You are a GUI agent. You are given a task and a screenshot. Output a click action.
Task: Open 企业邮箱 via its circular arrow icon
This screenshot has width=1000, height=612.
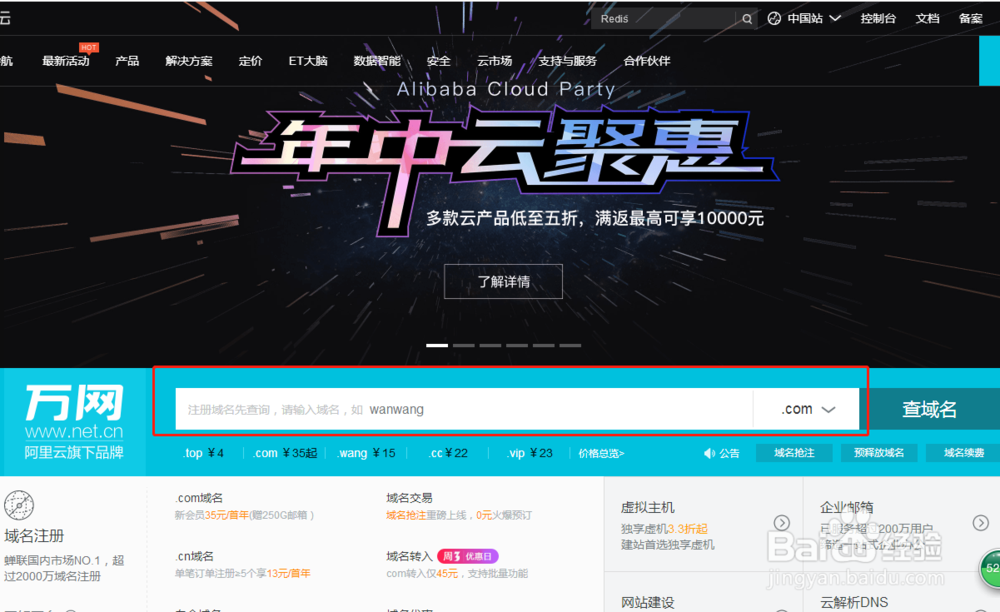[980, 522]
